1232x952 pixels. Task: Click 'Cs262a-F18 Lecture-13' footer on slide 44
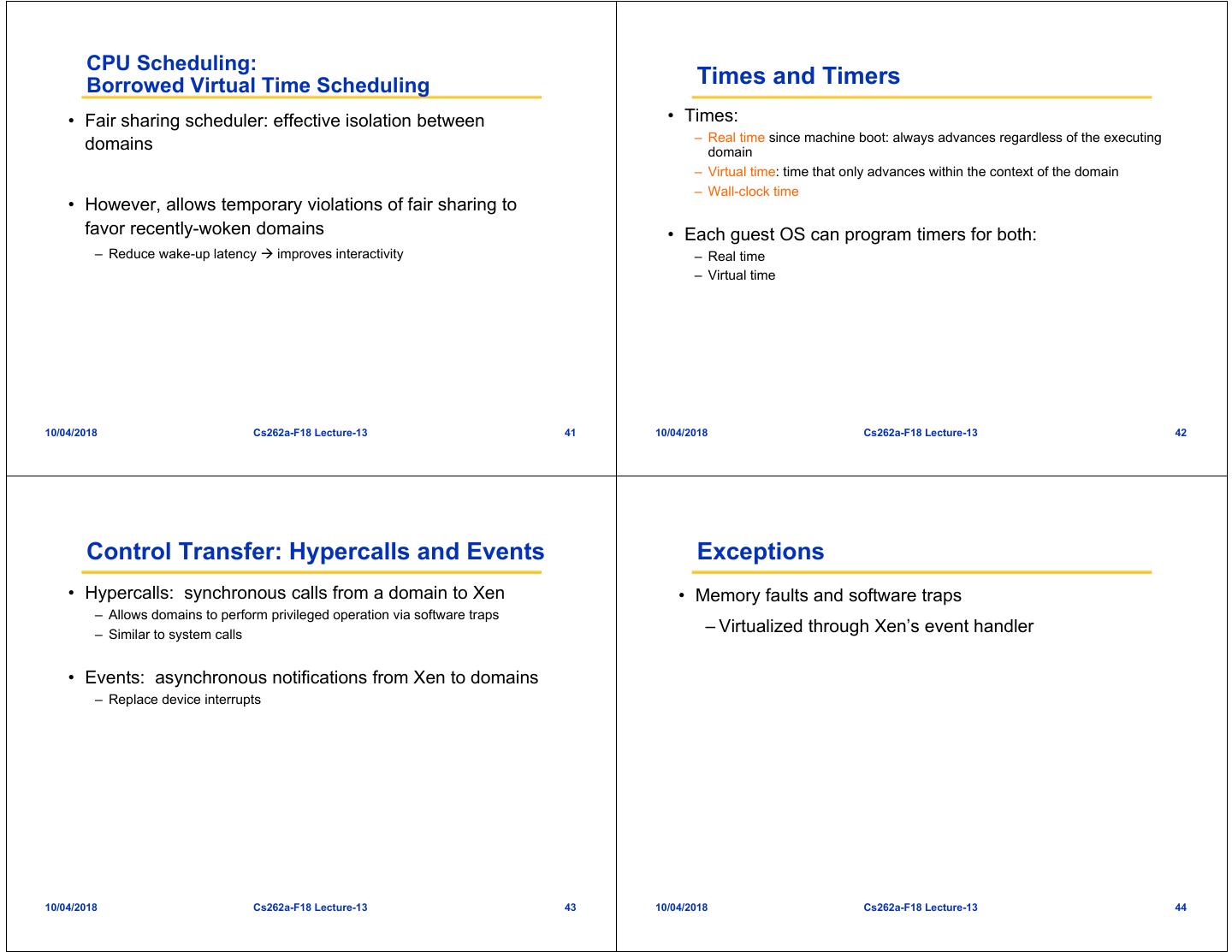click(921, 908)
